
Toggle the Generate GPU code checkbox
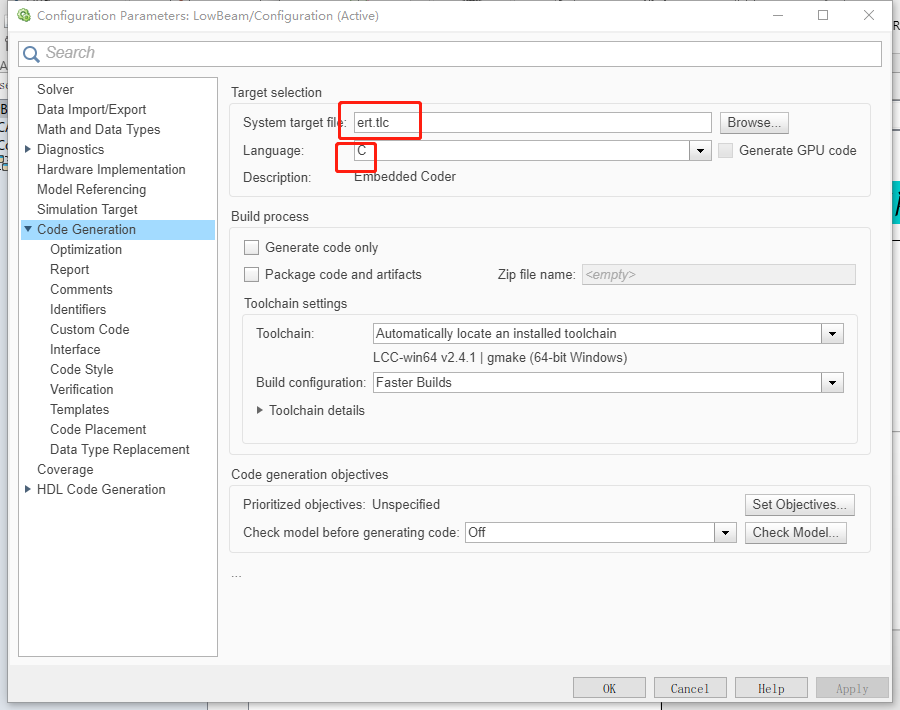[x=726, y=151]
